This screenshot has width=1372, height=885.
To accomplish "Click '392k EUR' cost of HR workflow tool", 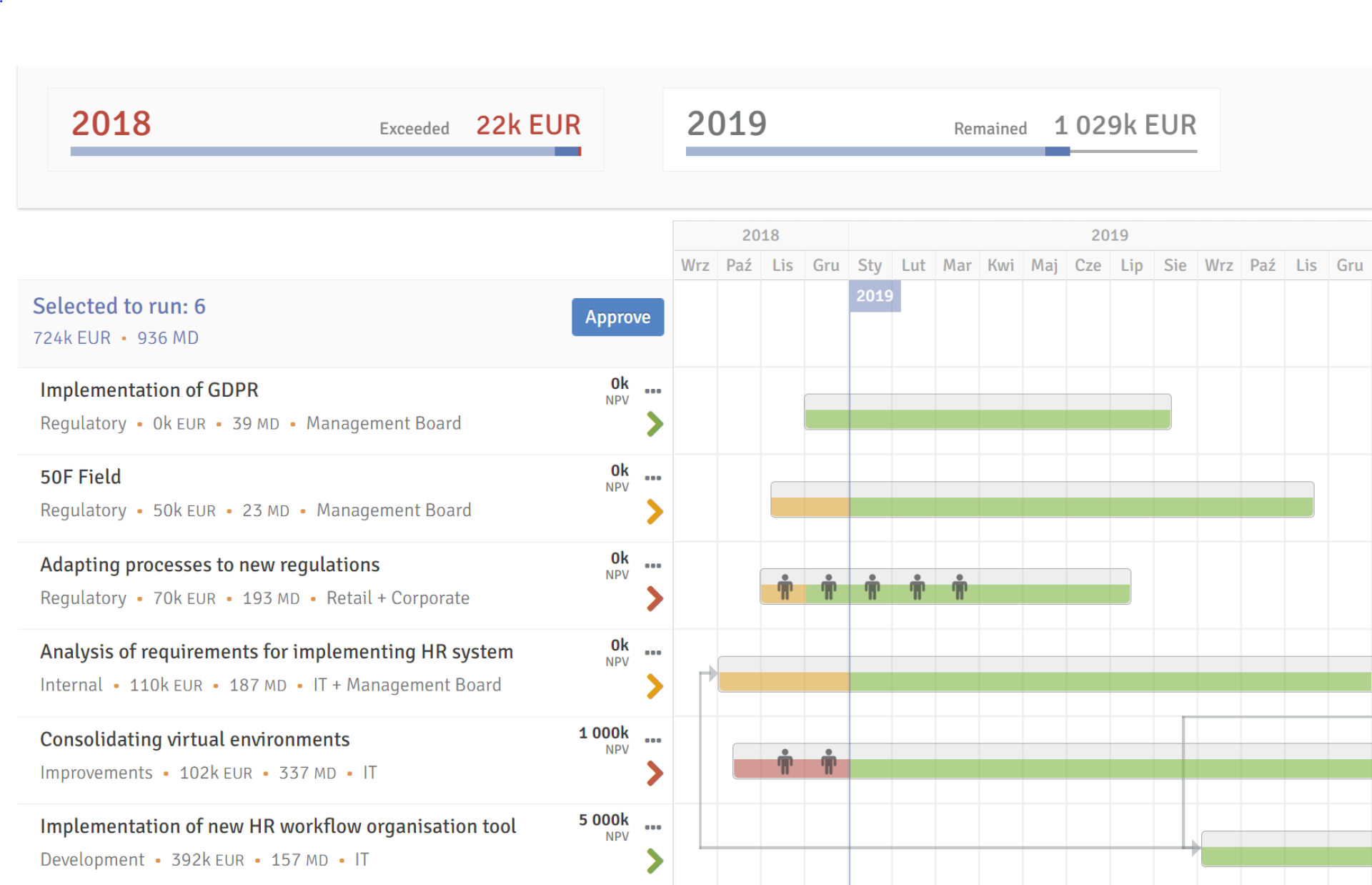I will (208, 860).
